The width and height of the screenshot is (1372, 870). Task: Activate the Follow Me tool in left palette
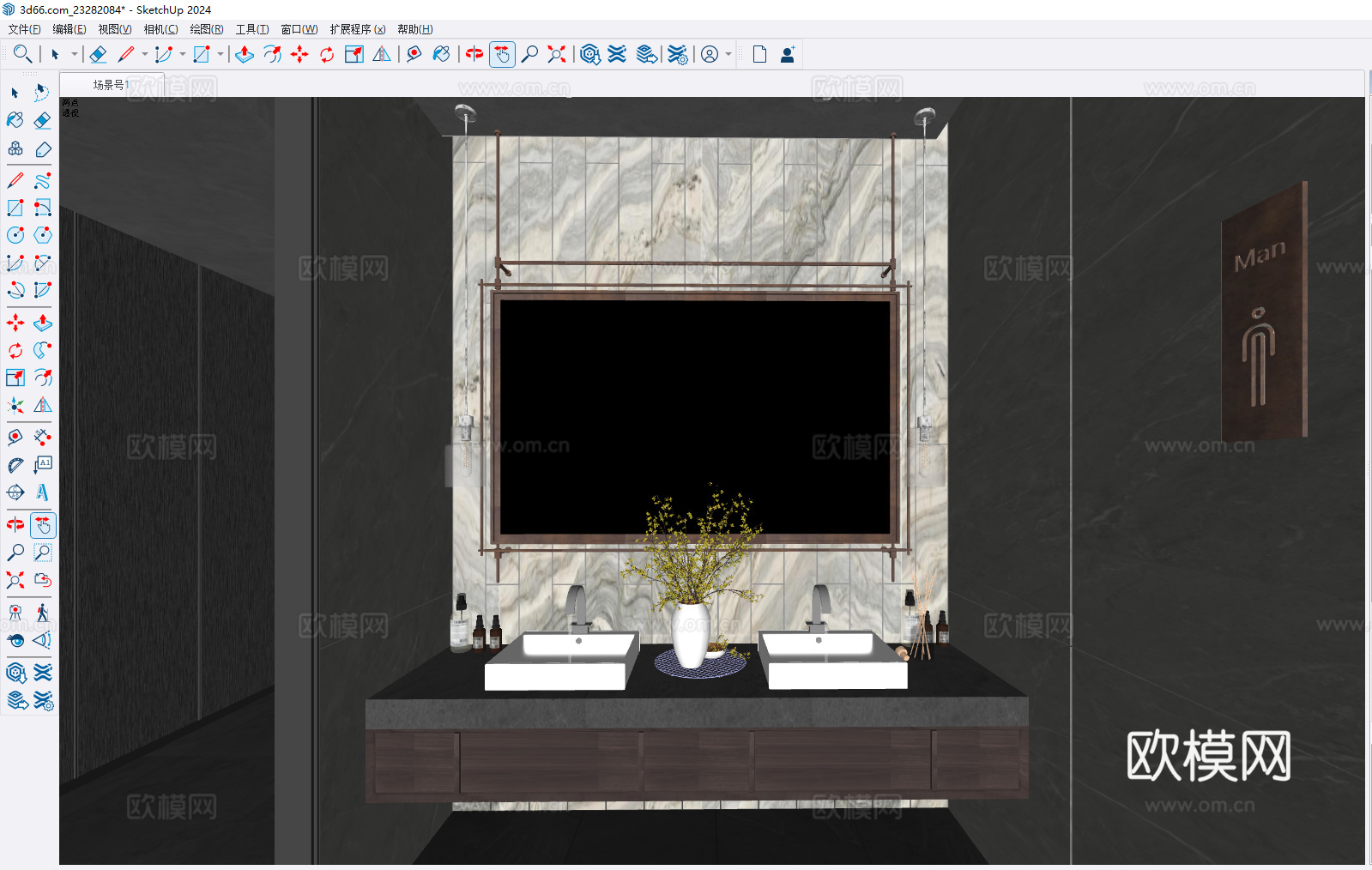42,350
